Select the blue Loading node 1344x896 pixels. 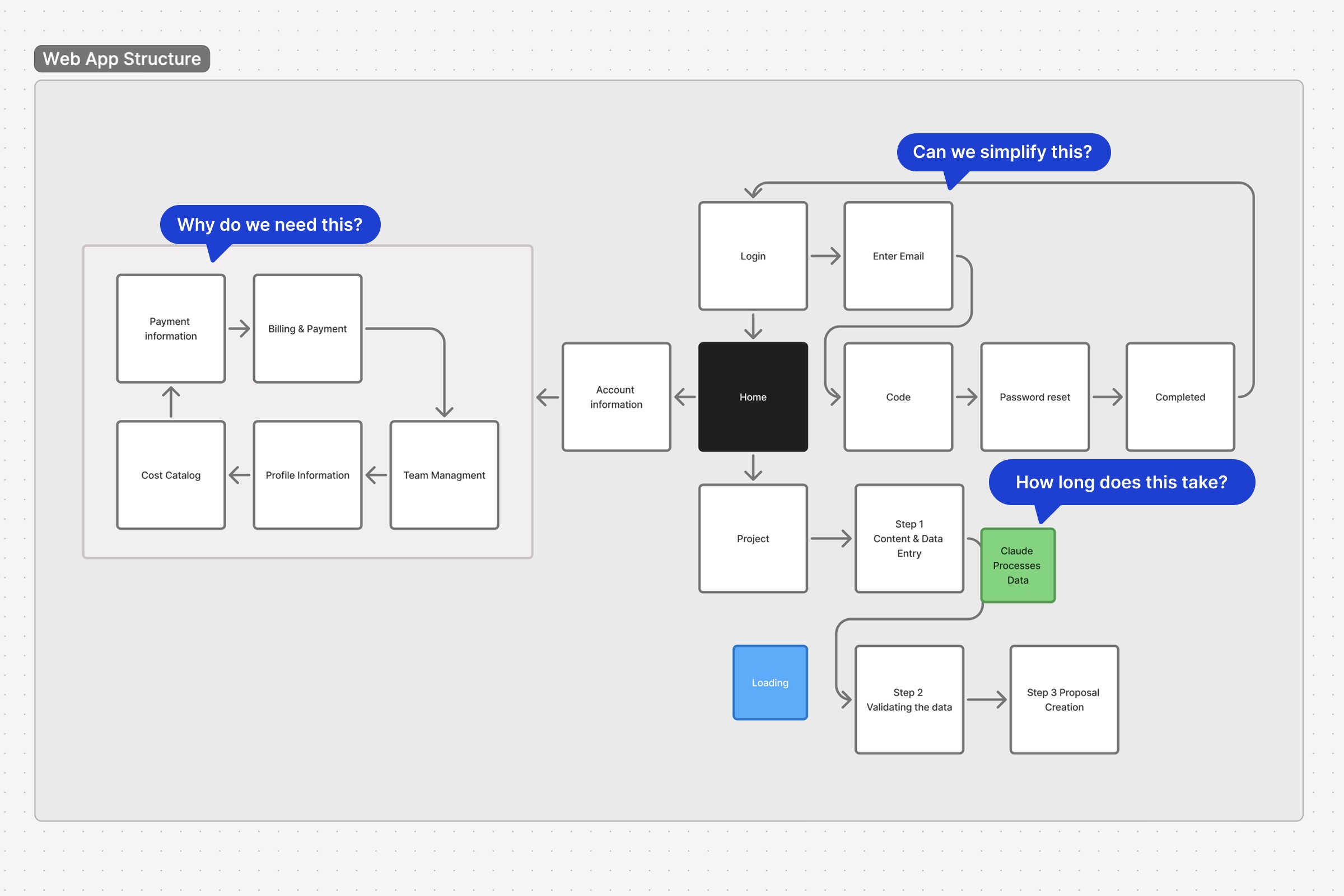[769, 682]
